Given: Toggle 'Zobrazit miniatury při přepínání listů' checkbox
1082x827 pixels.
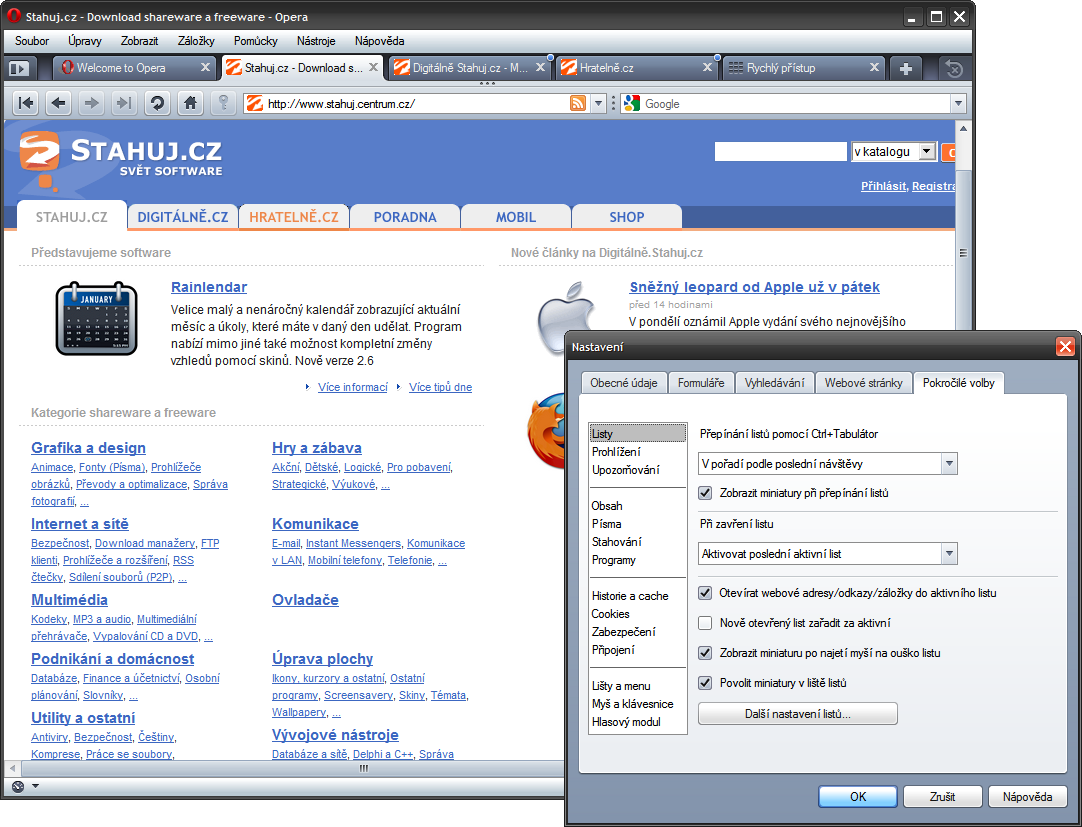Looking at the screenshot, I should click(705, 493).
